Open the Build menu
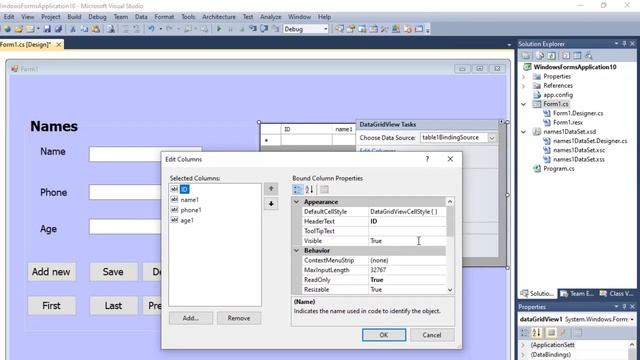The height and width of the screenshot is (360, 640). [x=74, y=17]
